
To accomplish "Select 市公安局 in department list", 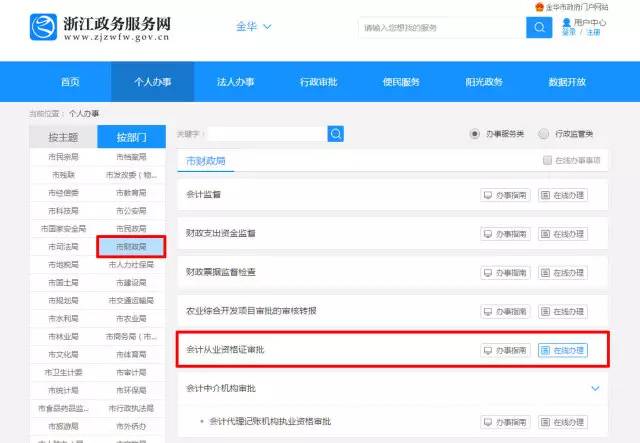I will click(131, 211).
